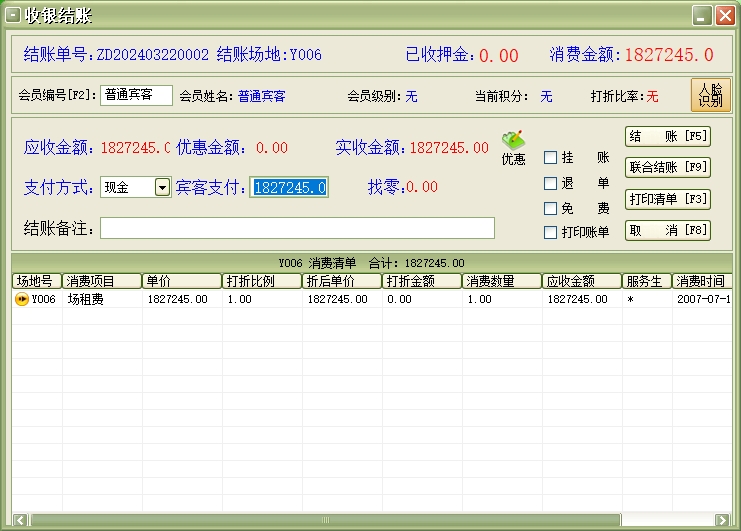
Task: Minimize the 收银结账 window
Action: click(x=701, y=15)
